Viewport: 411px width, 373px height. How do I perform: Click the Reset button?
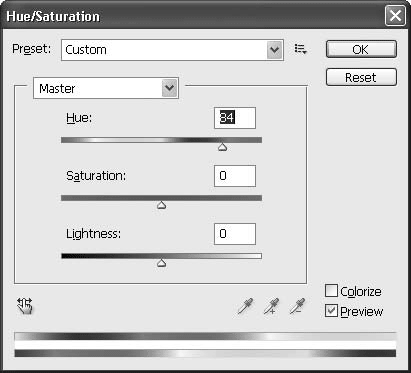(x=361, y=77)
